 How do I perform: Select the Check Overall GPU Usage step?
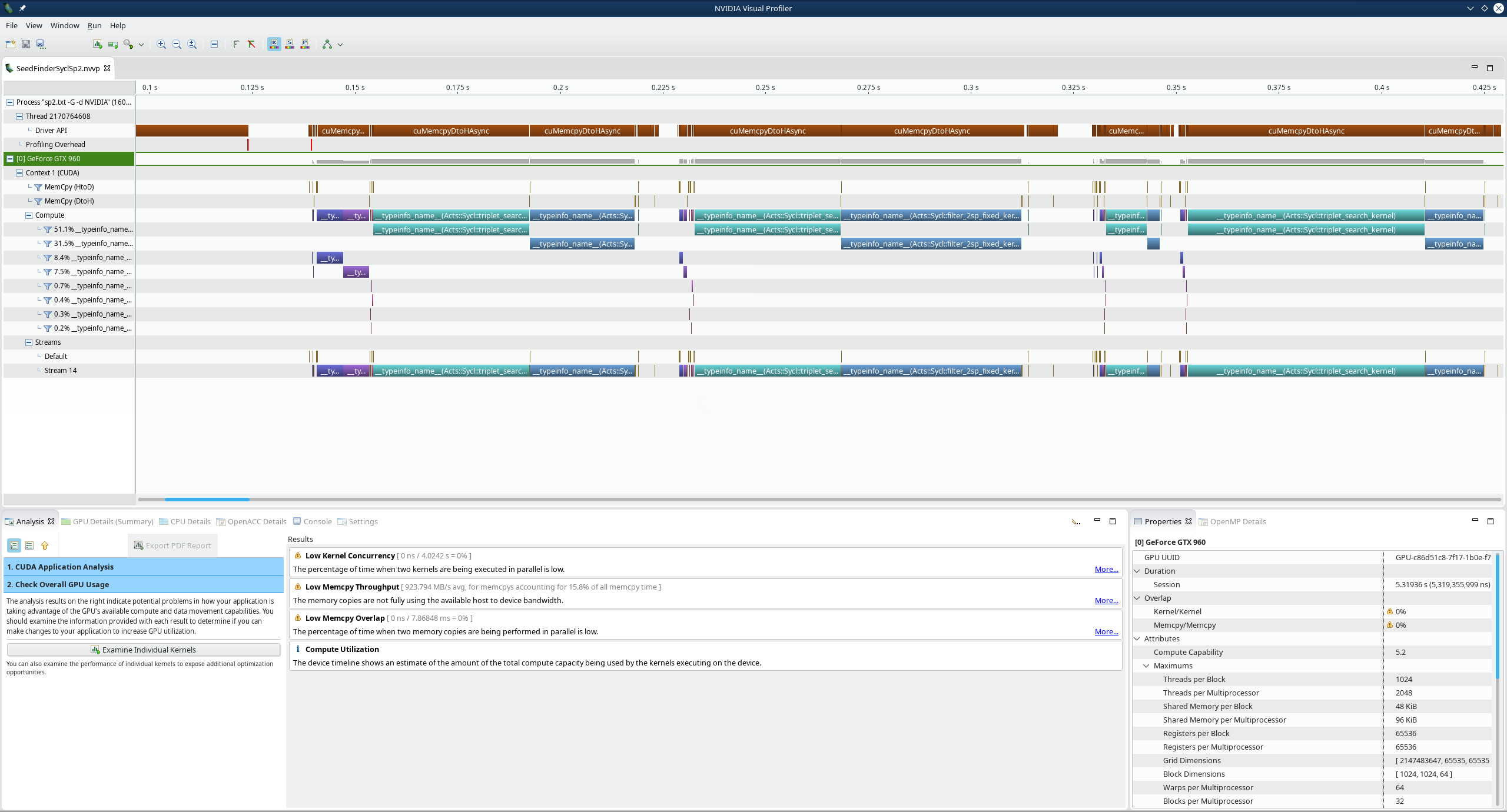click(144, 584)
